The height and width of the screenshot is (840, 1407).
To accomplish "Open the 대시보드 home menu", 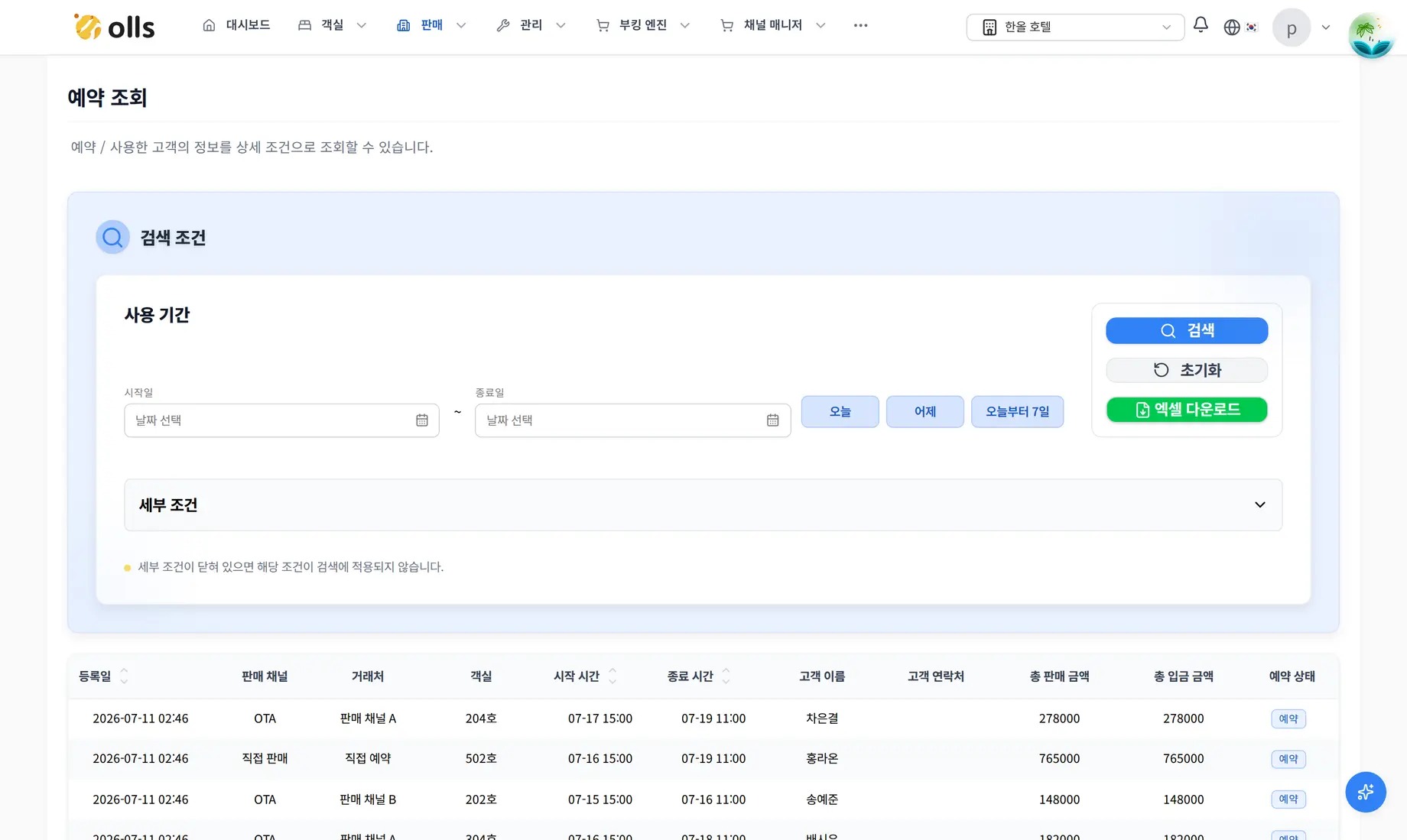I will (x=236, y=25).
